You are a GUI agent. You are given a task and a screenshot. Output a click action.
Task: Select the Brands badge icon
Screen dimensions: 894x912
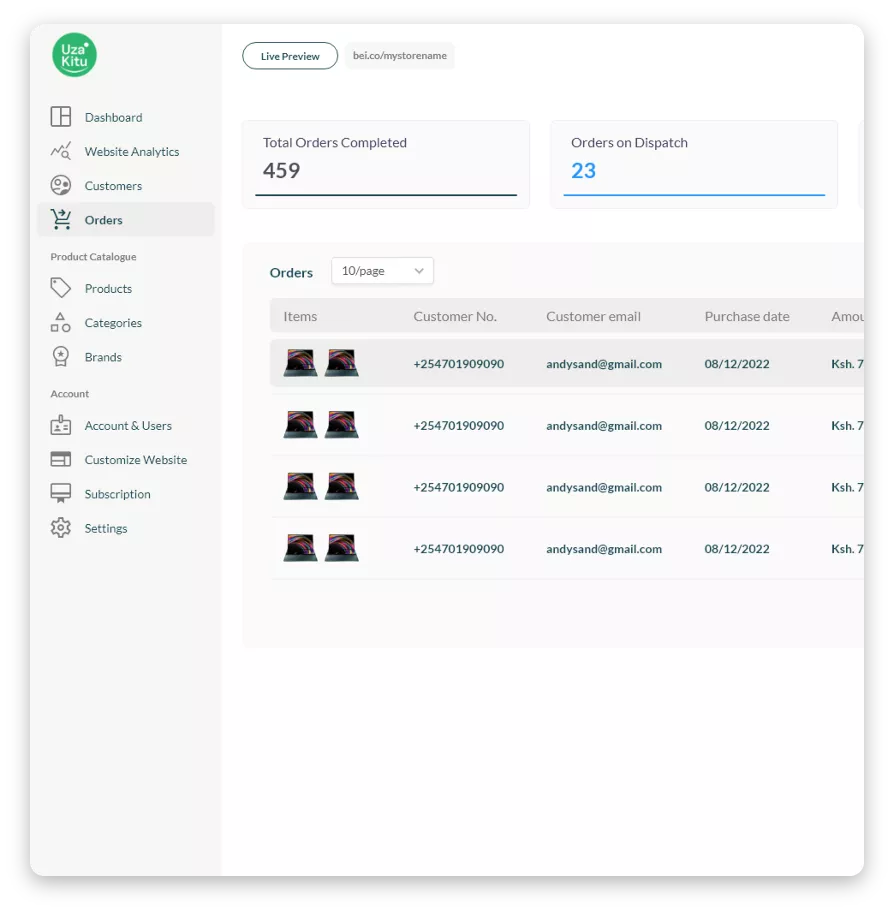click(60, 356)
